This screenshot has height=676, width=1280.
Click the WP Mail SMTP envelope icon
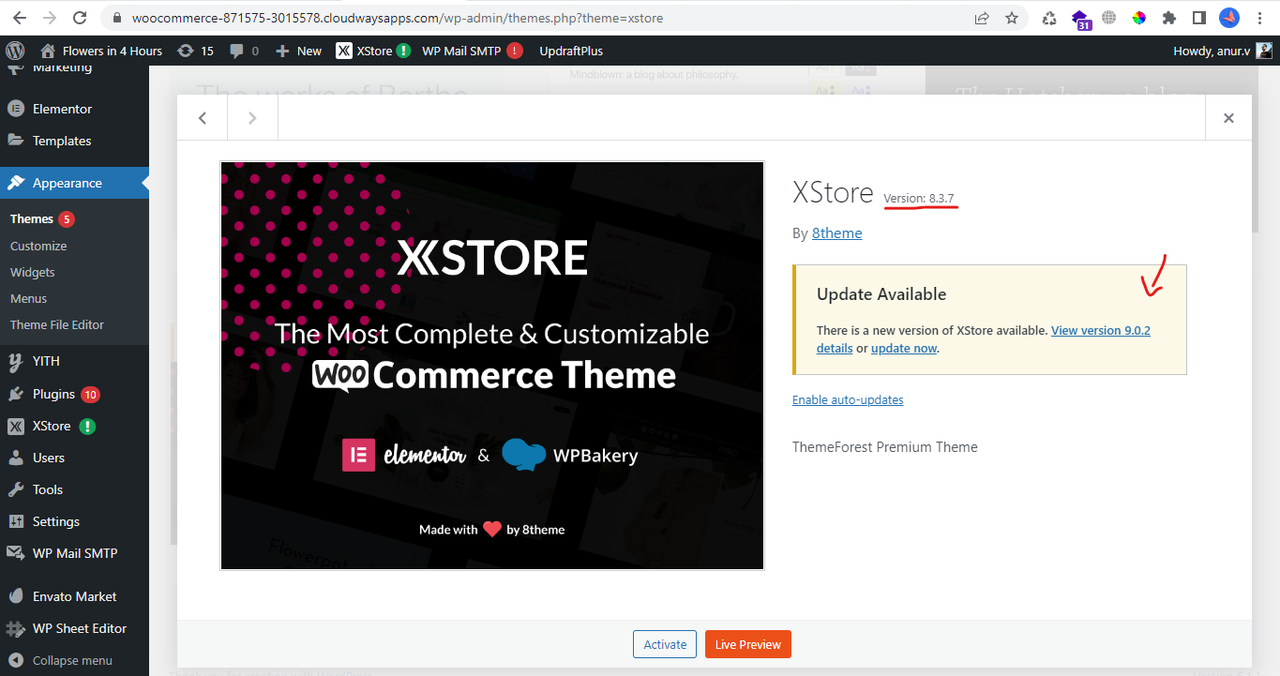(16, 553)
